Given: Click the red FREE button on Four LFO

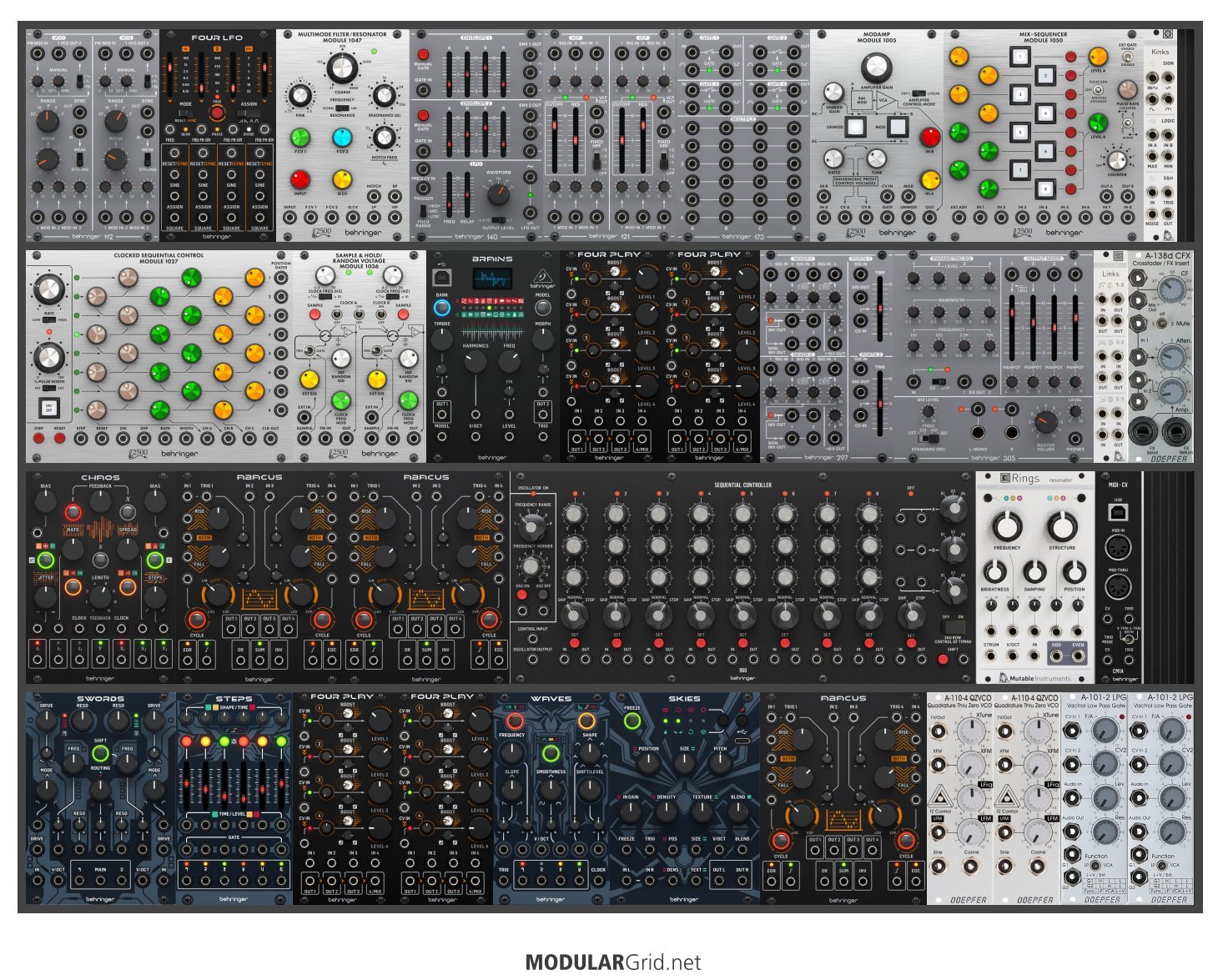Looking at the screenshot, I should click(x=217, y=113).
